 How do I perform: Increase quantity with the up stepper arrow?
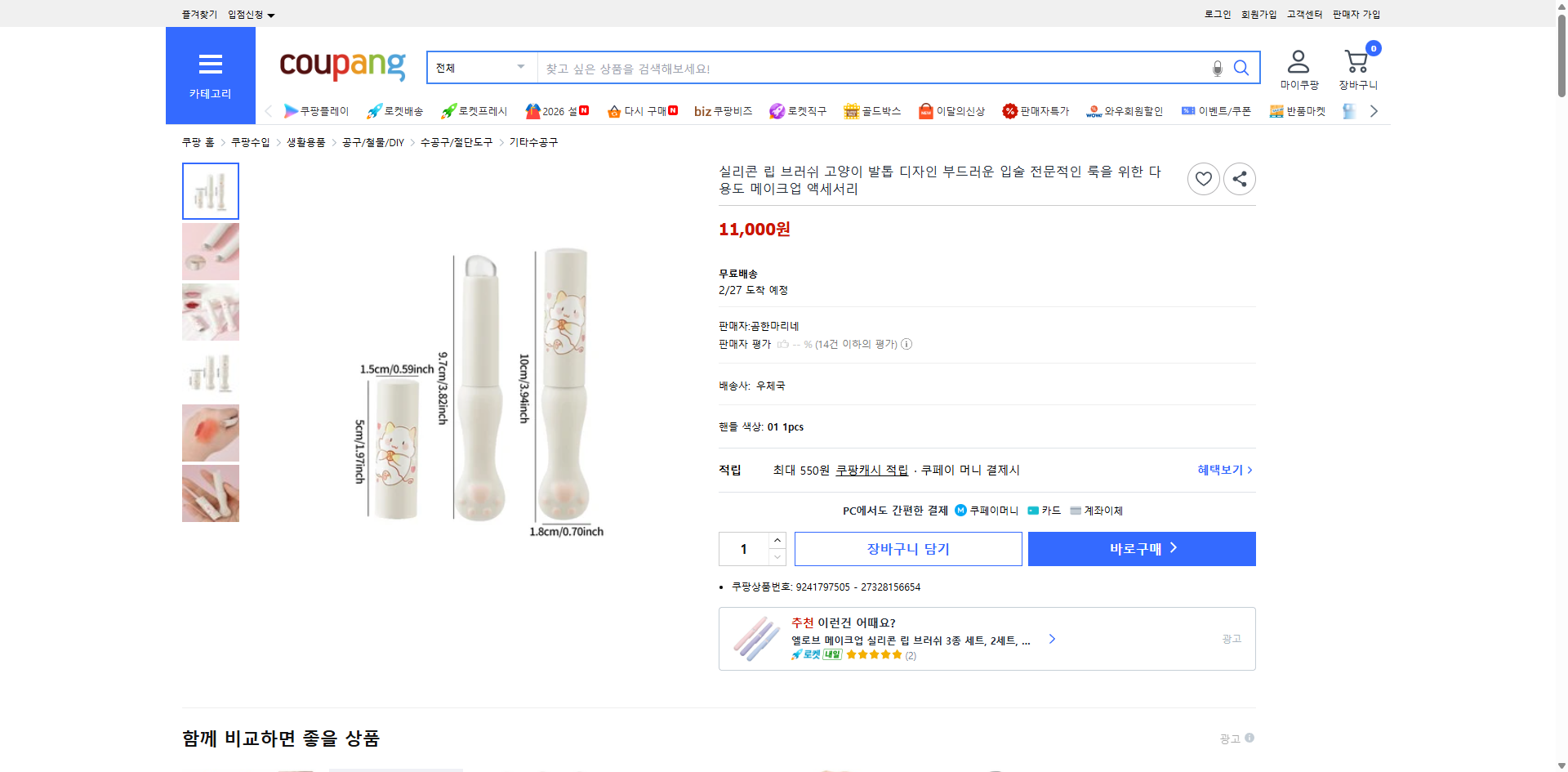(777, 539)
